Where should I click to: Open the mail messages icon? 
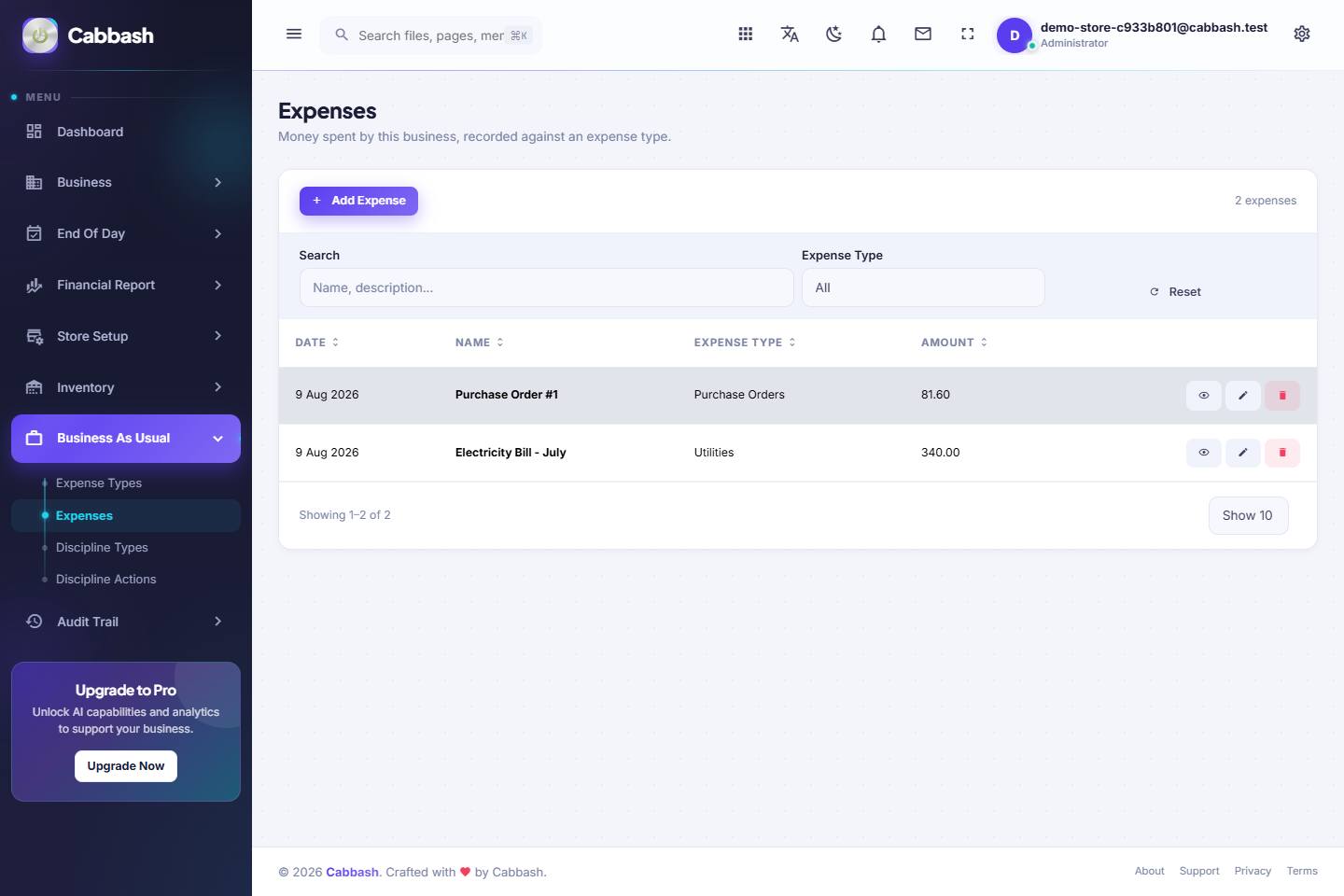[923, 35]
